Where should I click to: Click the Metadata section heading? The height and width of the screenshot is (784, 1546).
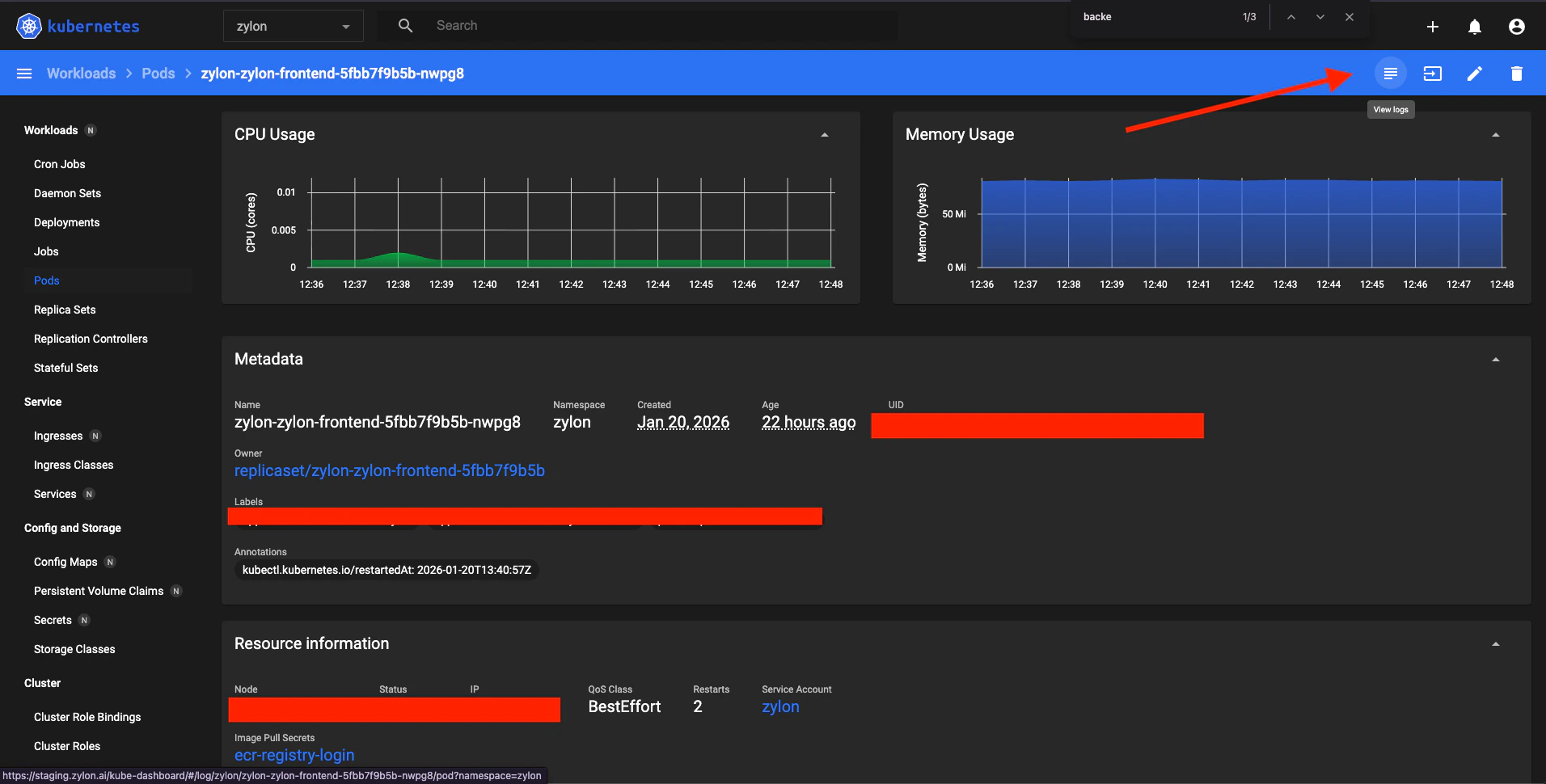(x=268, y=360)
